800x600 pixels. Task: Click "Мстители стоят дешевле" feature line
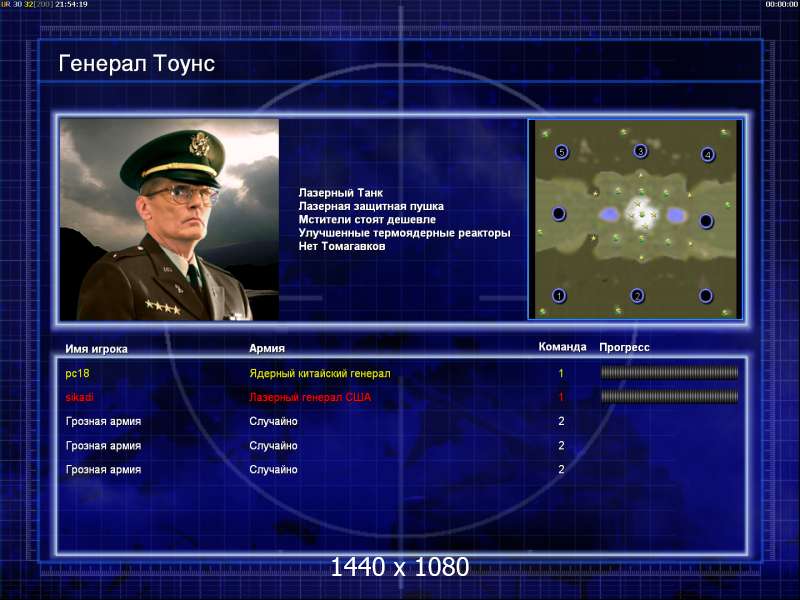(367, 219)
